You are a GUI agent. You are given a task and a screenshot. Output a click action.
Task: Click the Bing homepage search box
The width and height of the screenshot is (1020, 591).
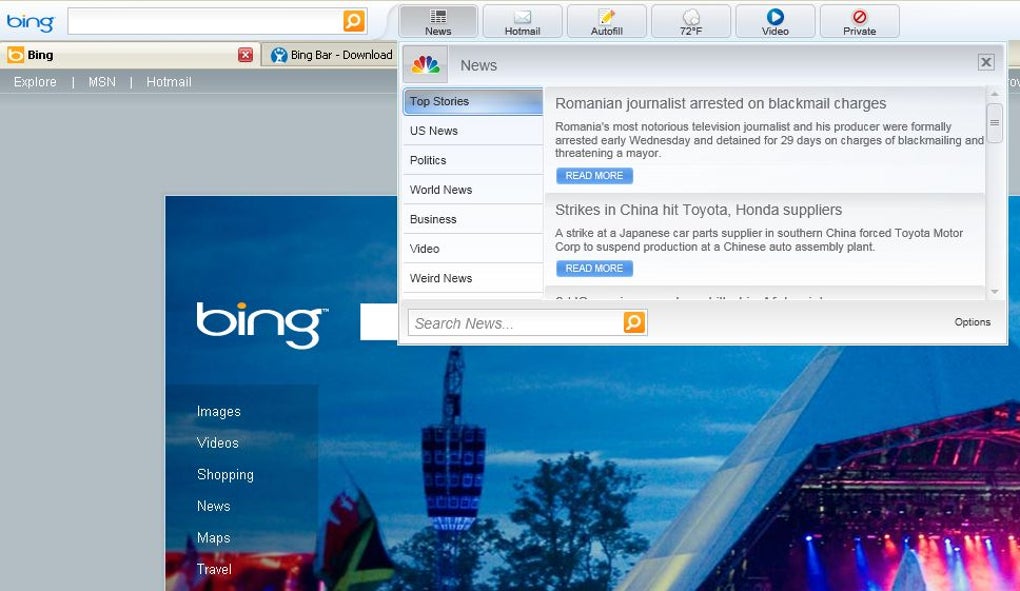(x=379, y=322)
